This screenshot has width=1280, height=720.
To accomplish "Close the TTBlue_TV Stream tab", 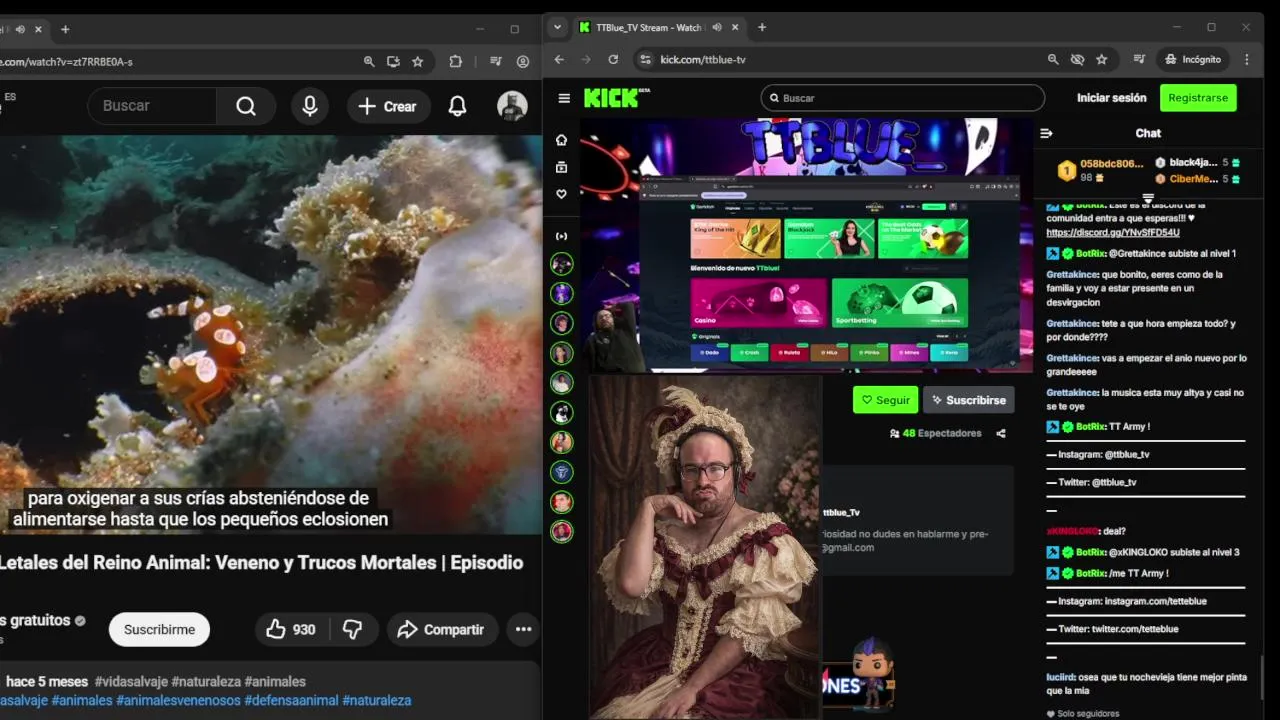I will point(734,28).
